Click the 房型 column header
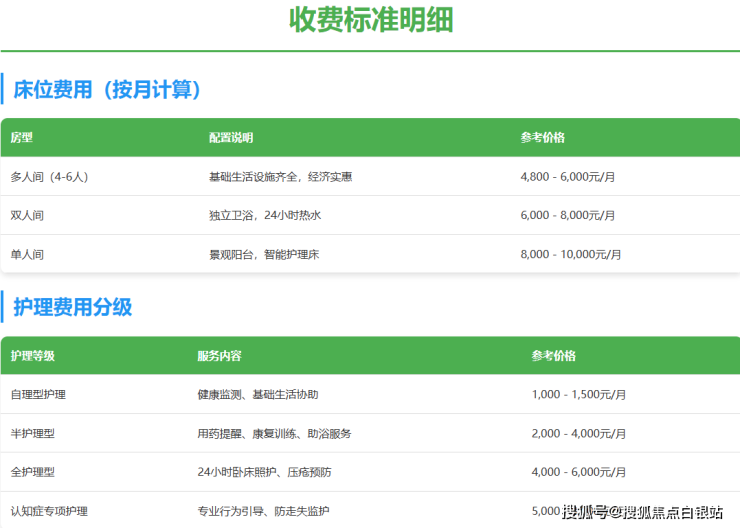The image size is (740, 528). tap(22, 138)
